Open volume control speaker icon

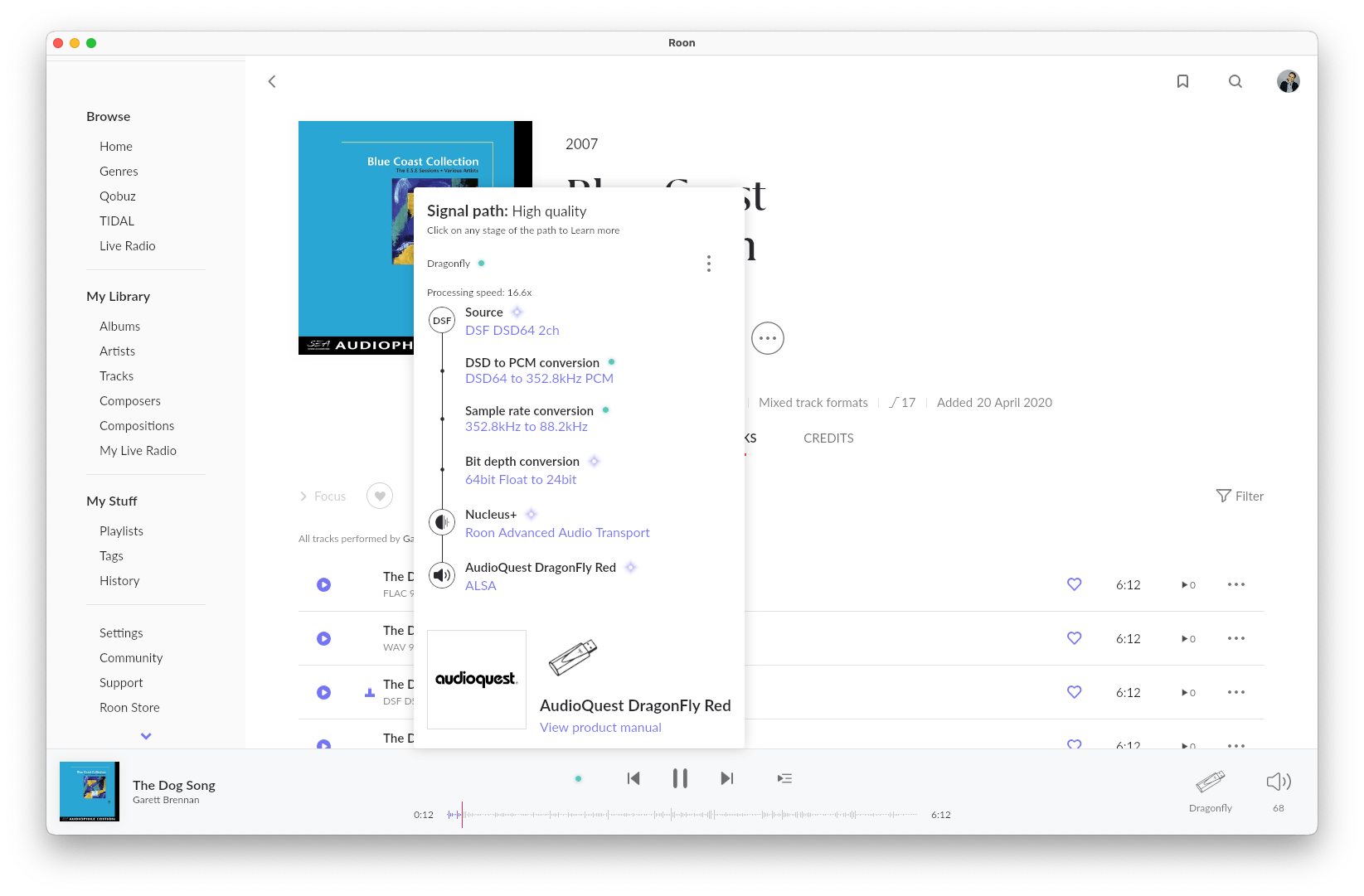click(1279, 782)
